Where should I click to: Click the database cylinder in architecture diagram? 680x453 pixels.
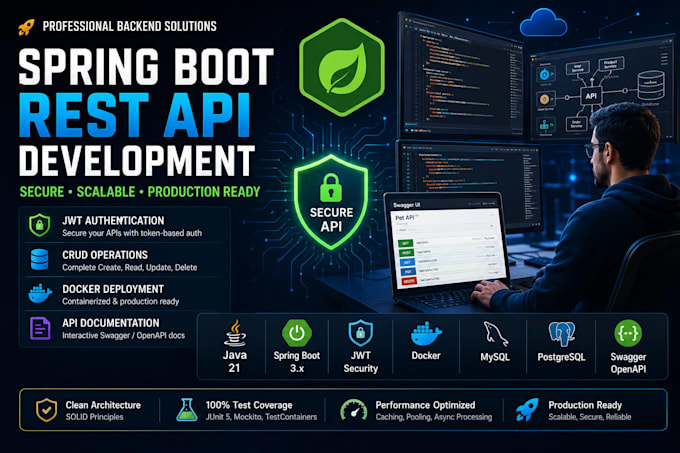coord(651,85)
